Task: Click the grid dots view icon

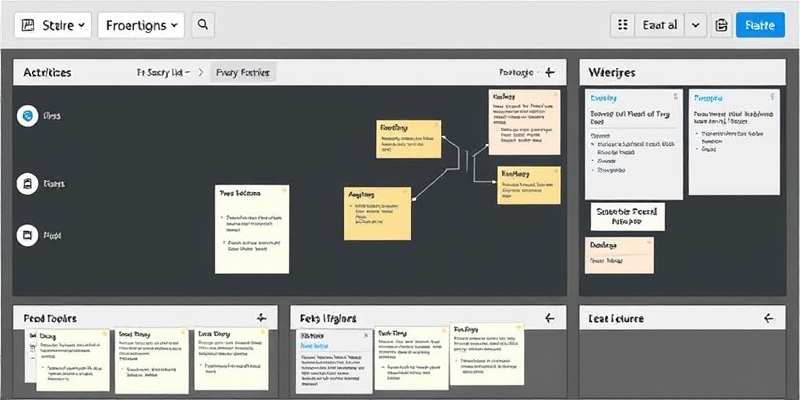Action: [623, 26]
